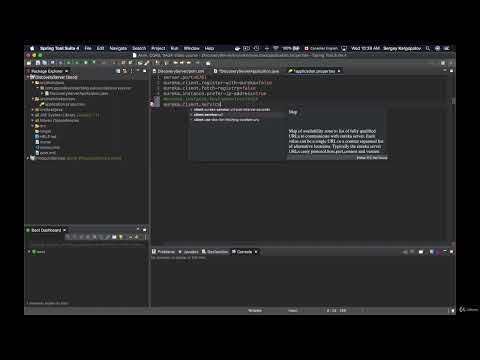This screenshot has width=480, height=360.
Task: Click line 2 eureka.client.register-with-eureka property
Action: (217, 83)
